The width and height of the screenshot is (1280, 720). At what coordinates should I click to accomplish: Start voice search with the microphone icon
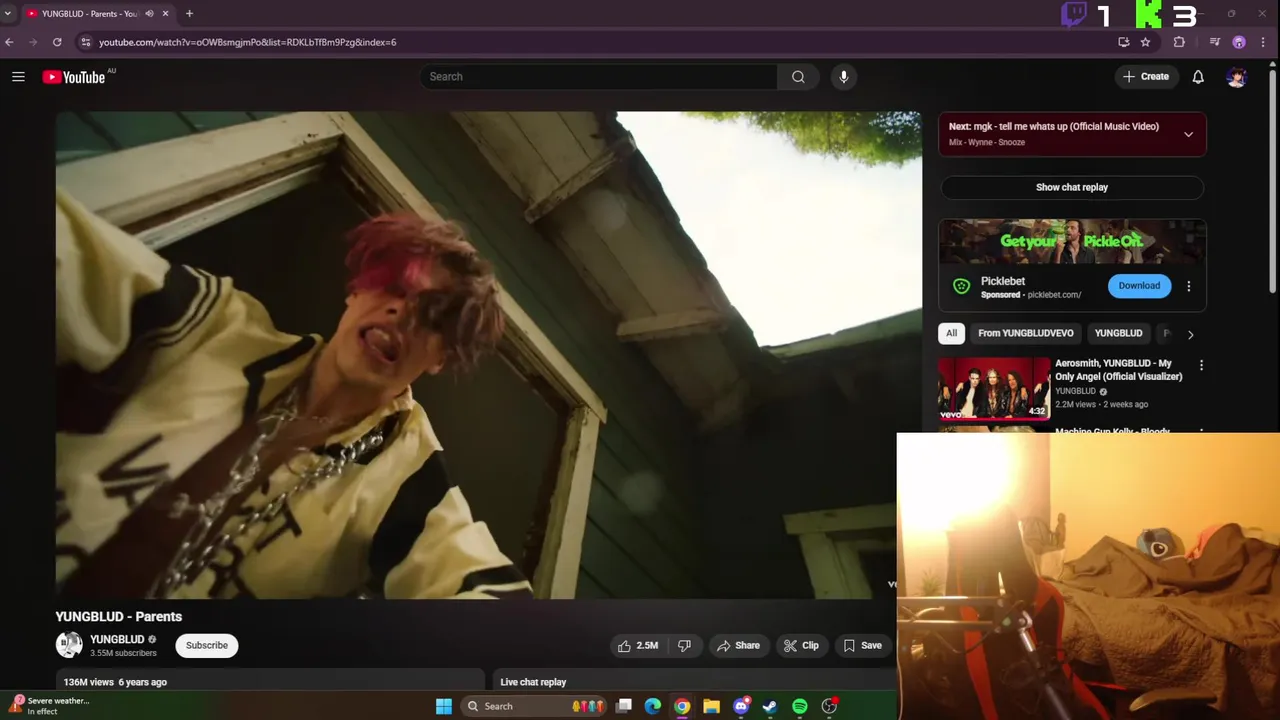point(843,77)
